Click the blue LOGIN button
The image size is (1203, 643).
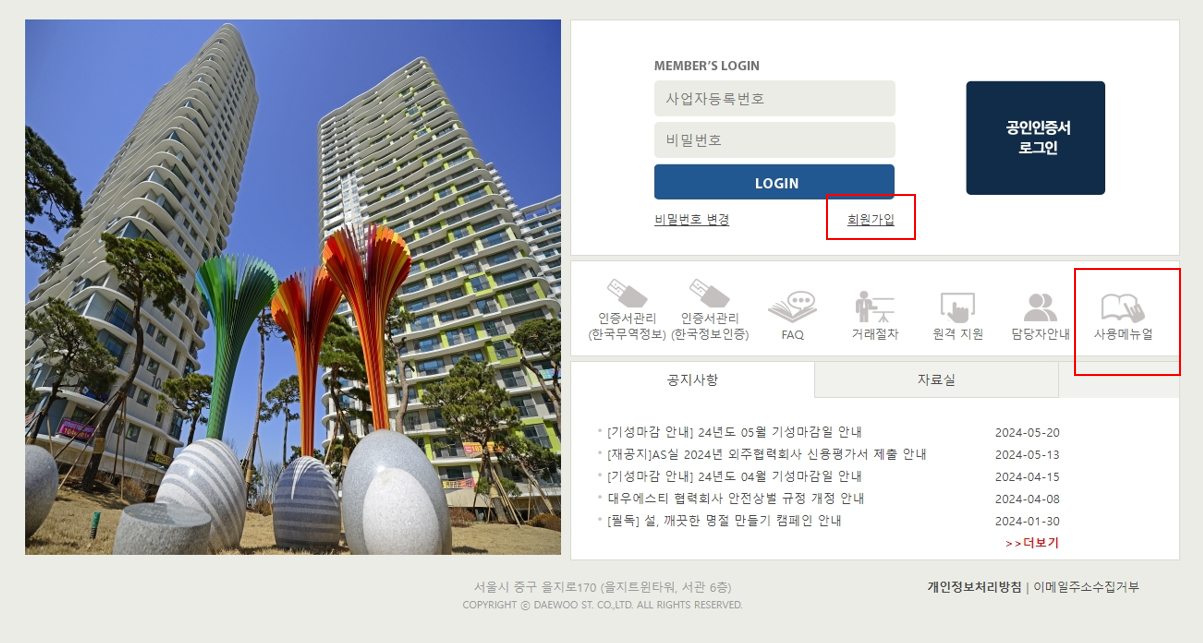tap(775, 183)
